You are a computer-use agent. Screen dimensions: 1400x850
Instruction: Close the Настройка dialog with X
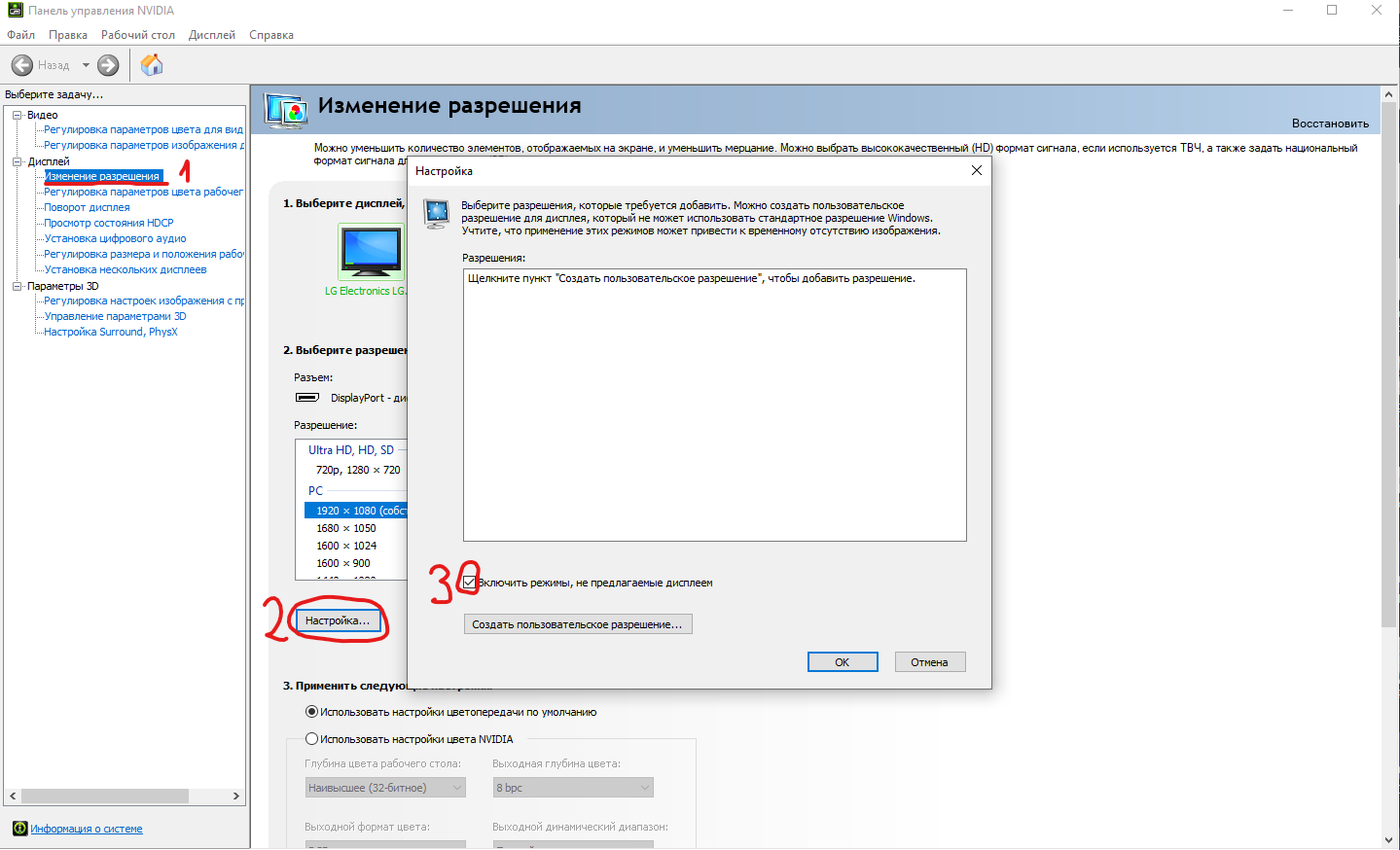[977, 170]
